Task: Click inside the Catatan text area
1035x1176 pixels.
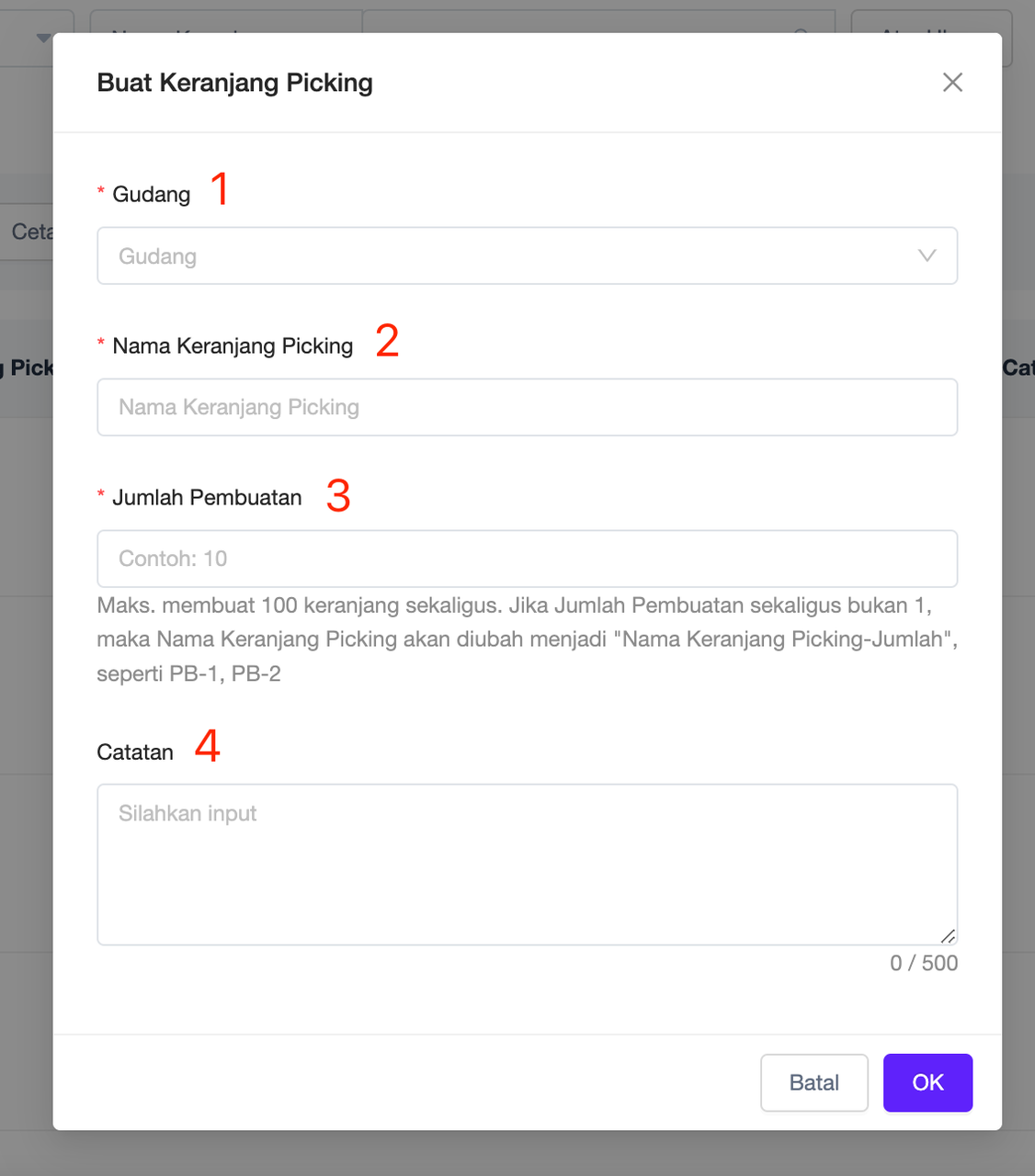Action: 527,864
